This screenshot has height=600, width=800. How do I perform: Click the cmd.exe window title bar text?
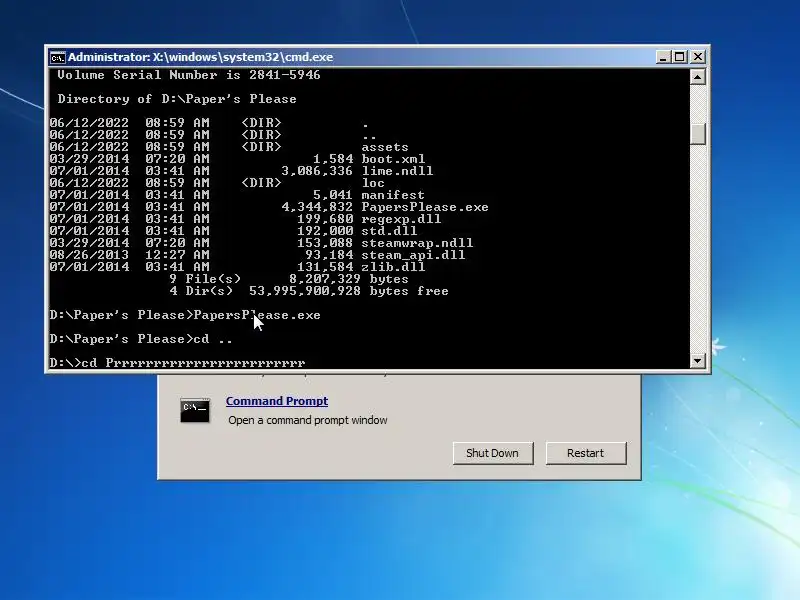tap(201, 57)
